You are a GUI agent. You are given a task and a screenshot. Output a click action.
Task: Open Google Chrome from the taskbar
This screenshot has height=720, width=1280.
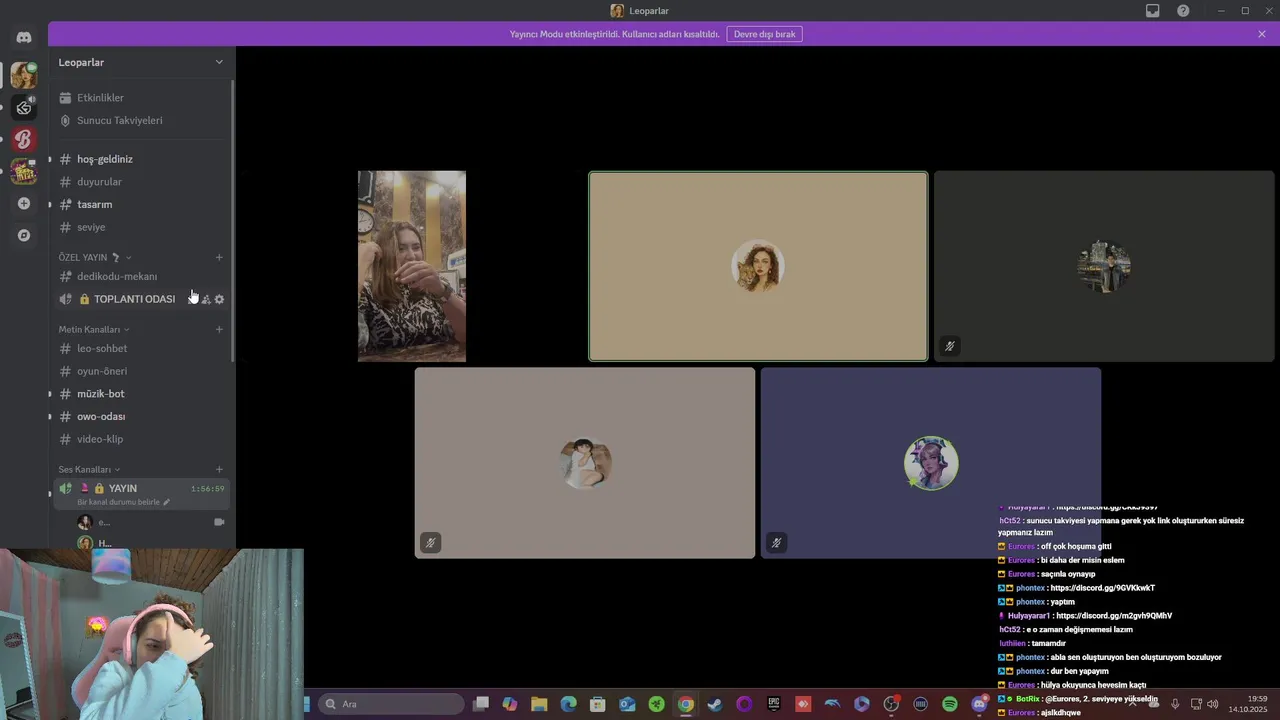tap(685, 704)
